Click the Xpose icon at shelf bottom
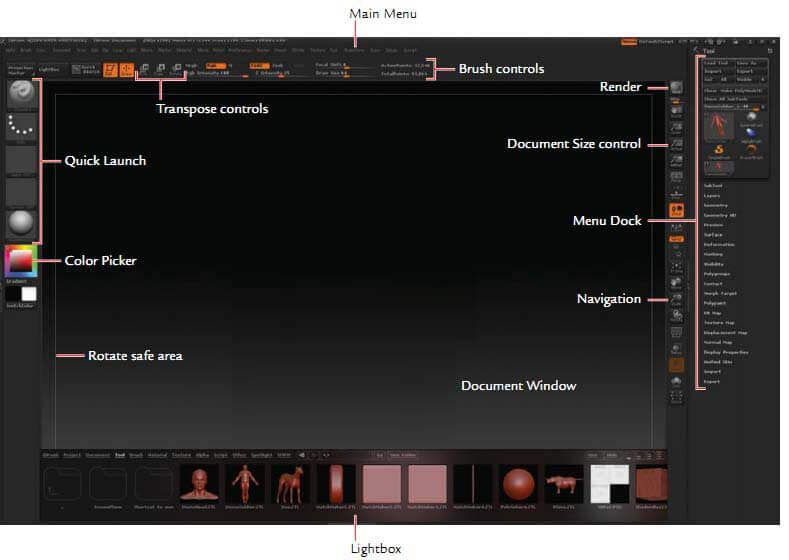Screen dimensions: 789x560 tap(676, 397)
